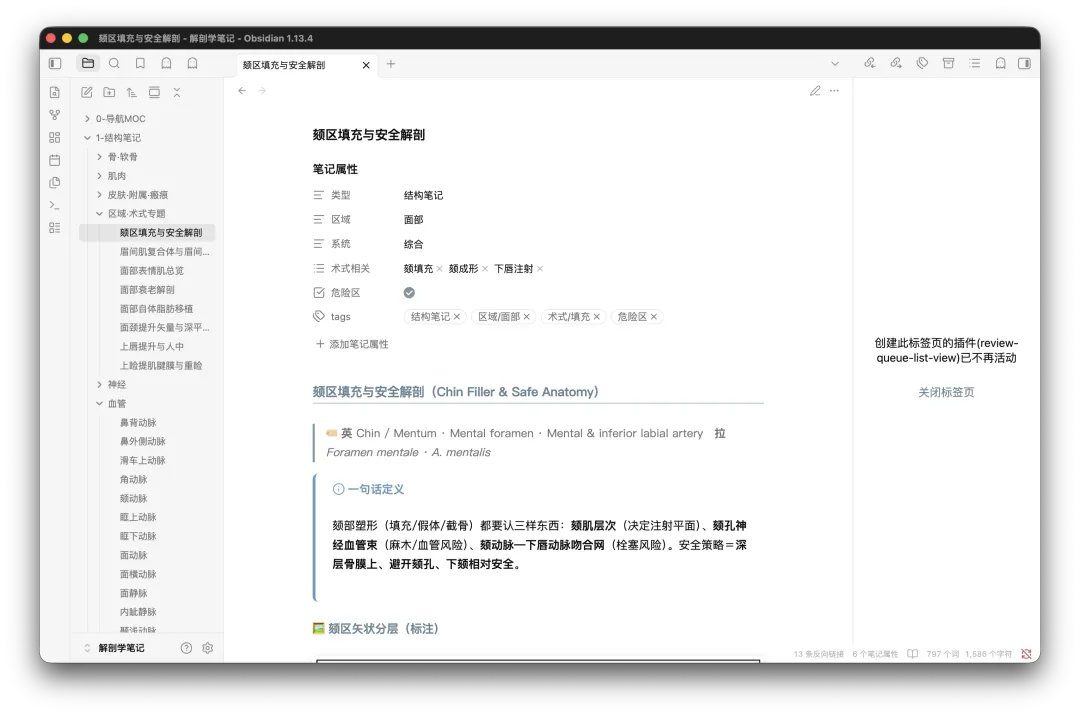Open the 面静脉 note
The image size is (1080, 715).
pos(133,593)
